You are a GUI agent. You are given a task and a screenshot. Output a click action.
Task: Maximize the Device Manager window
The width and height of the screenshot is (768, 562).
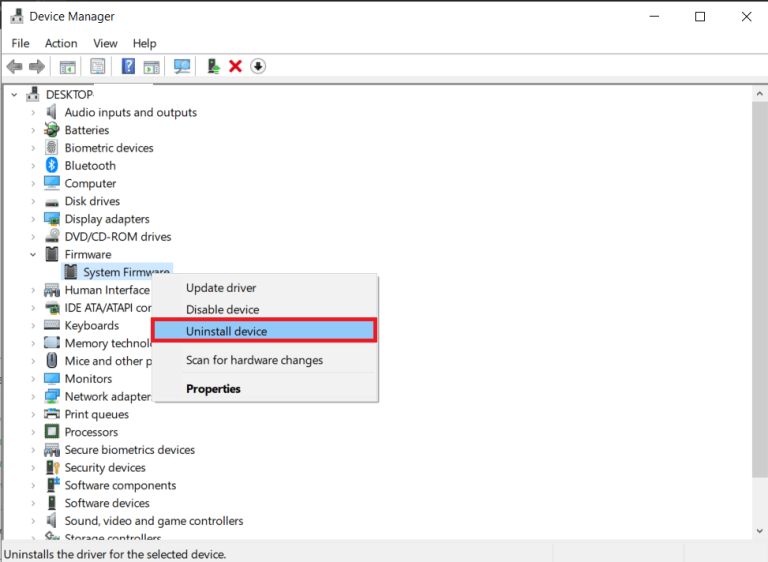point(700,17)
